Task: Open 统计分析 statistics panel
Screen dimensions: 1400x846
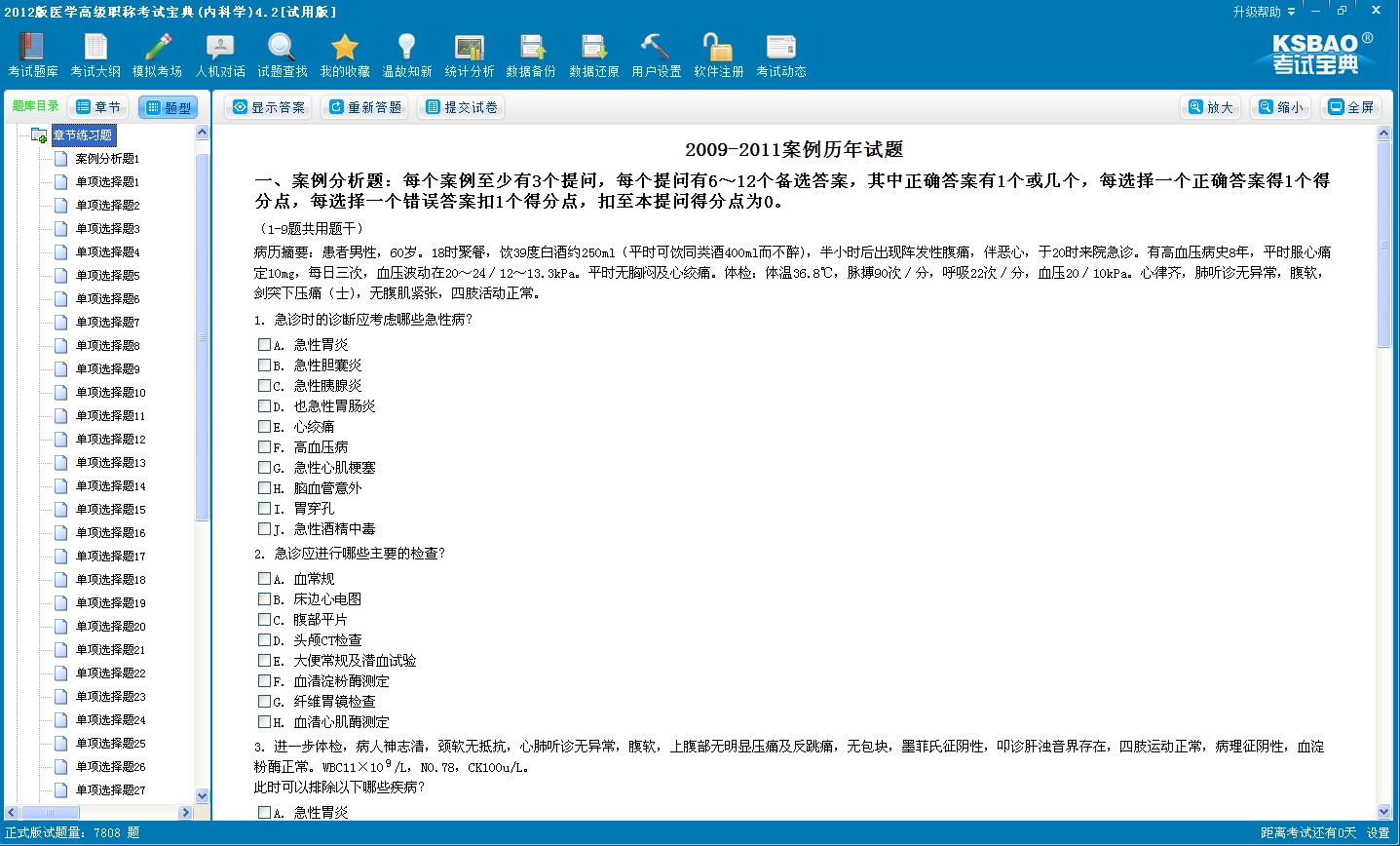Action: pos(469,54)
